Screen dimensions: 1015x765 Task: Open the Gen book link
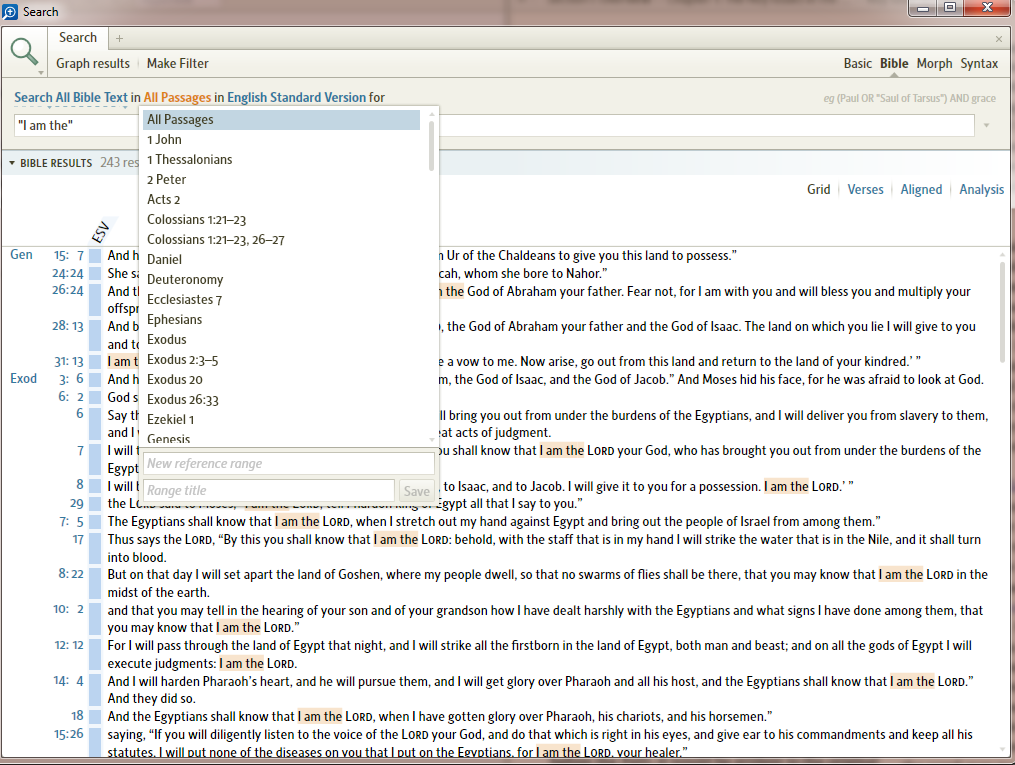[x=21, y=255]
